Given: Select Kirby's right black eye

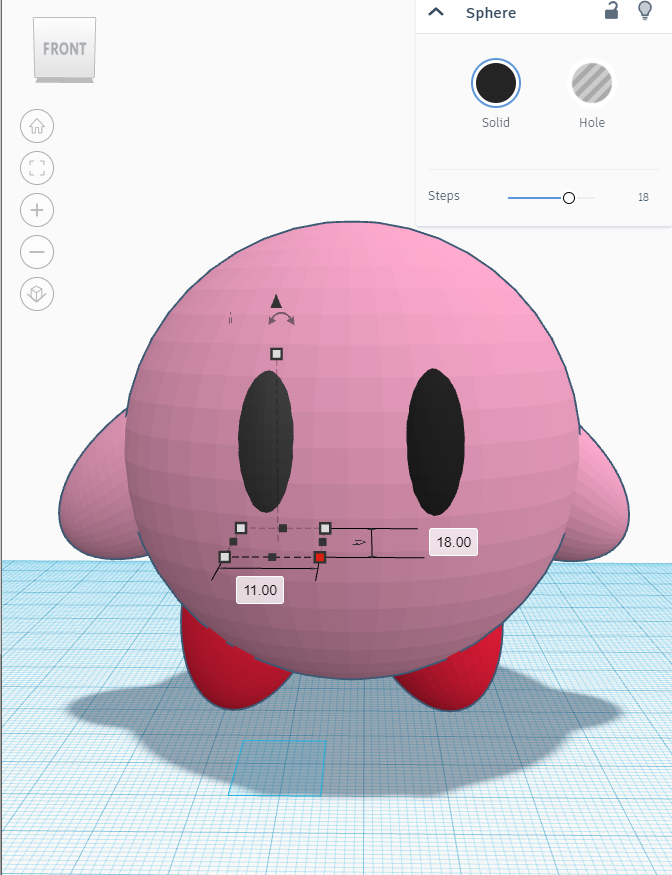Looking at the screenshot, I should pos(435,441).
